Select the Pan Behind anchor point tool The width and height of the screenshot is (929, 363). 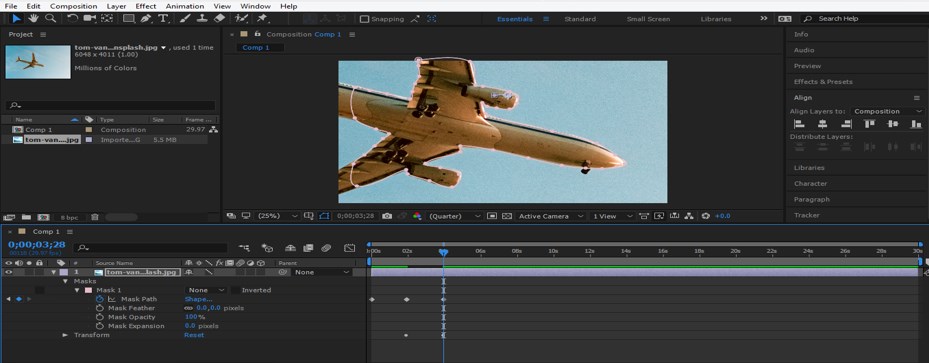pos(107,18)
